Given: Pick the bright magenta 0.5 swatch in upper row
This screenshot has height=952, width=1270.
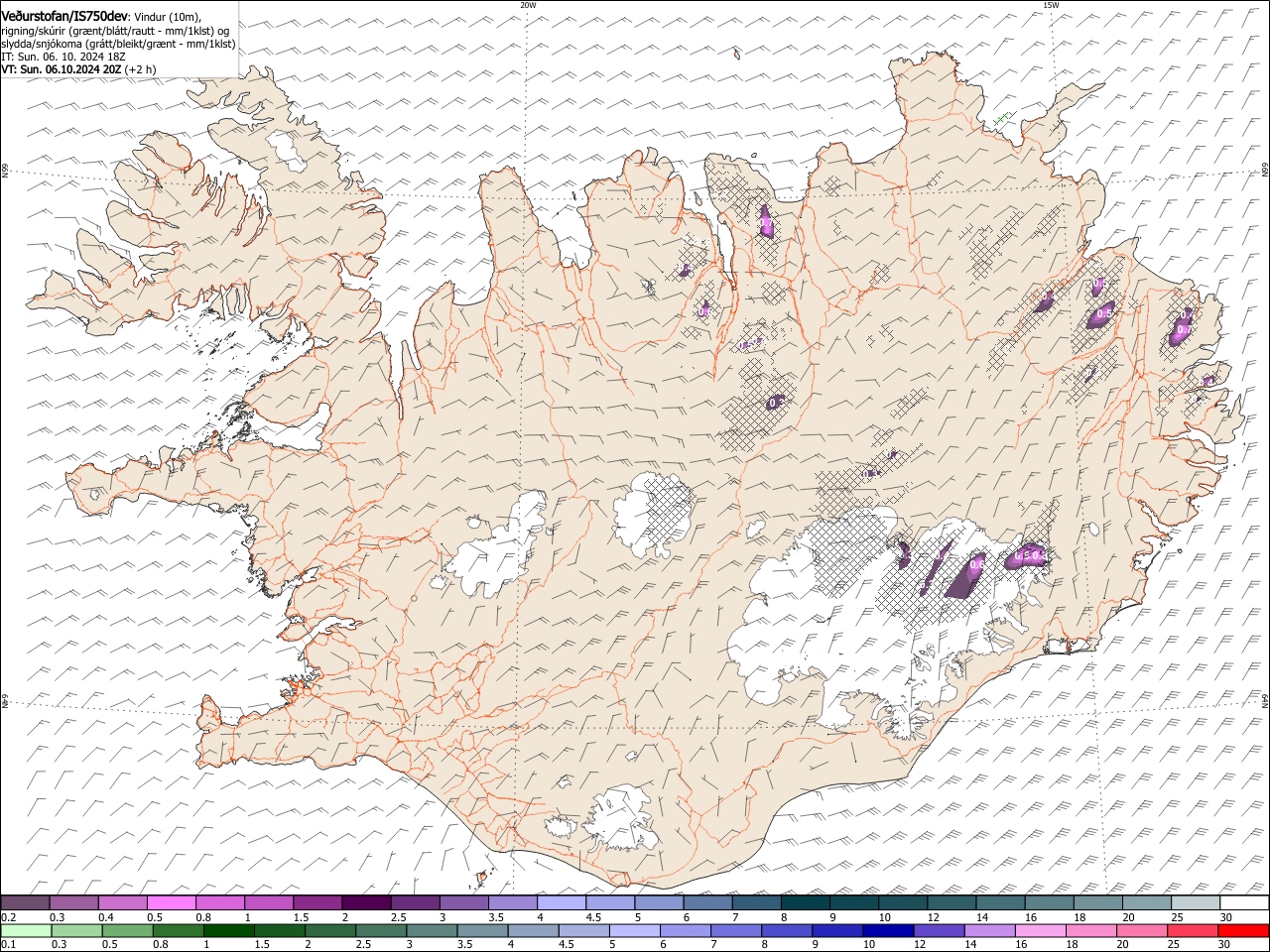Looking at the screenshot, I should [x=171, y=903].
